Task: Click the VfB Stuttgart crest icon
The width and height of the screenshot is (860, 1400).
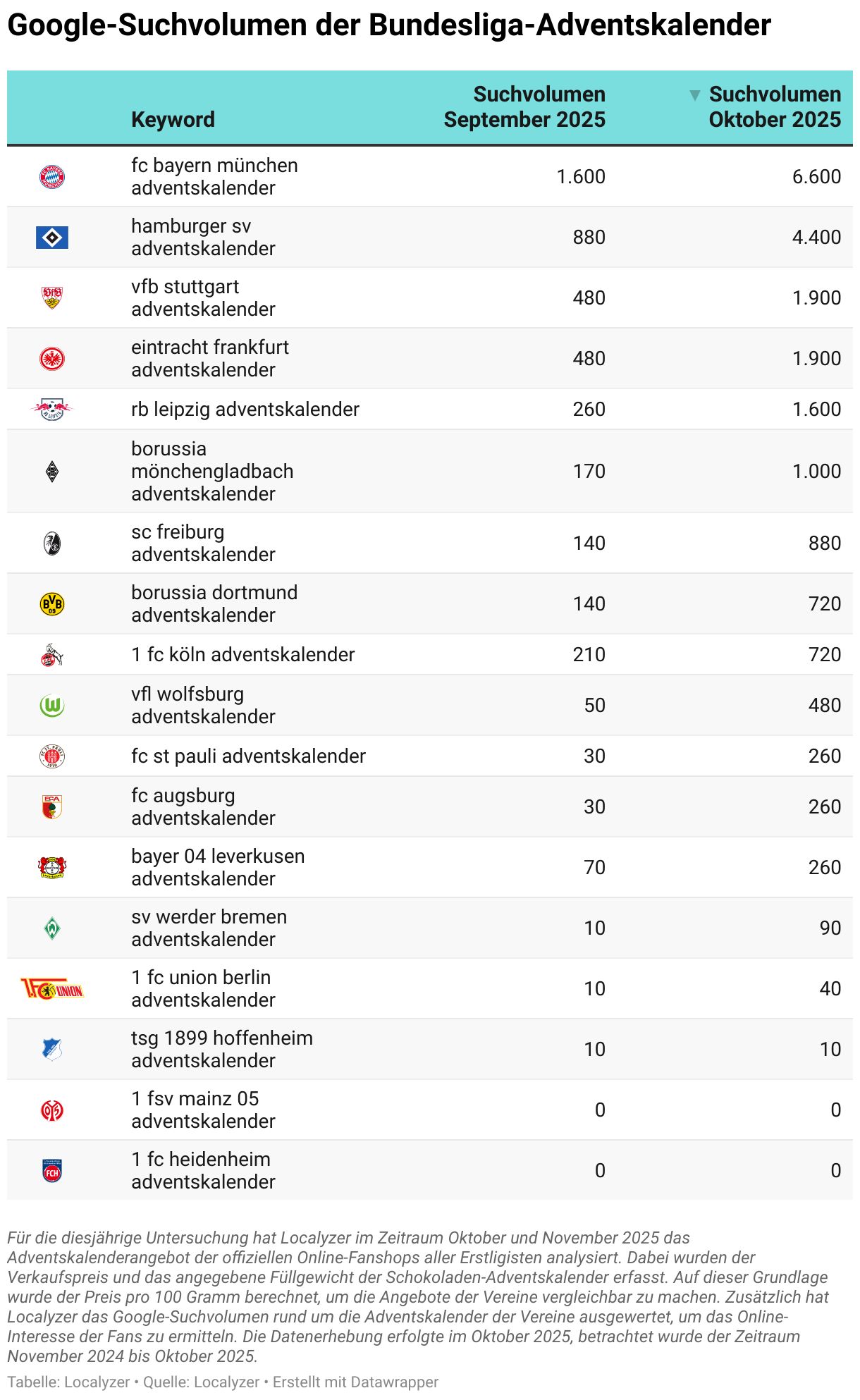Action: [52, 298]
